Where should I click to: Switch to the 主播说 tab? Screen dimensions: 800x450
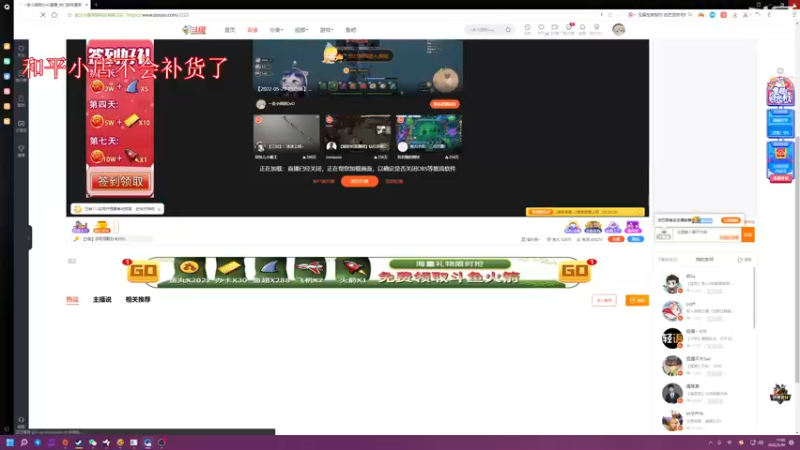tap(102, 299)
